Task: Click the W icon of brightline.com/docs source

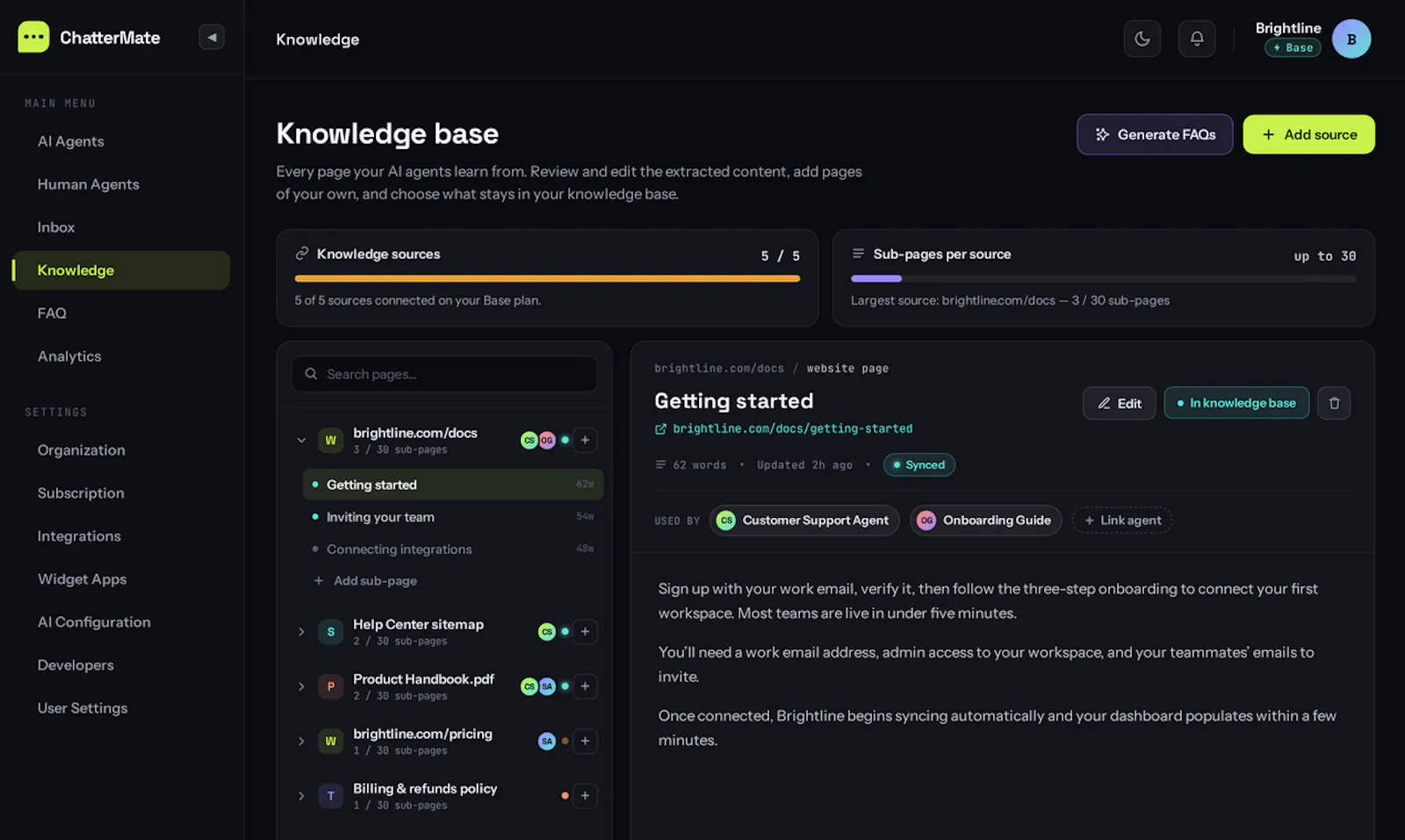Action: [x=331, y=441]
